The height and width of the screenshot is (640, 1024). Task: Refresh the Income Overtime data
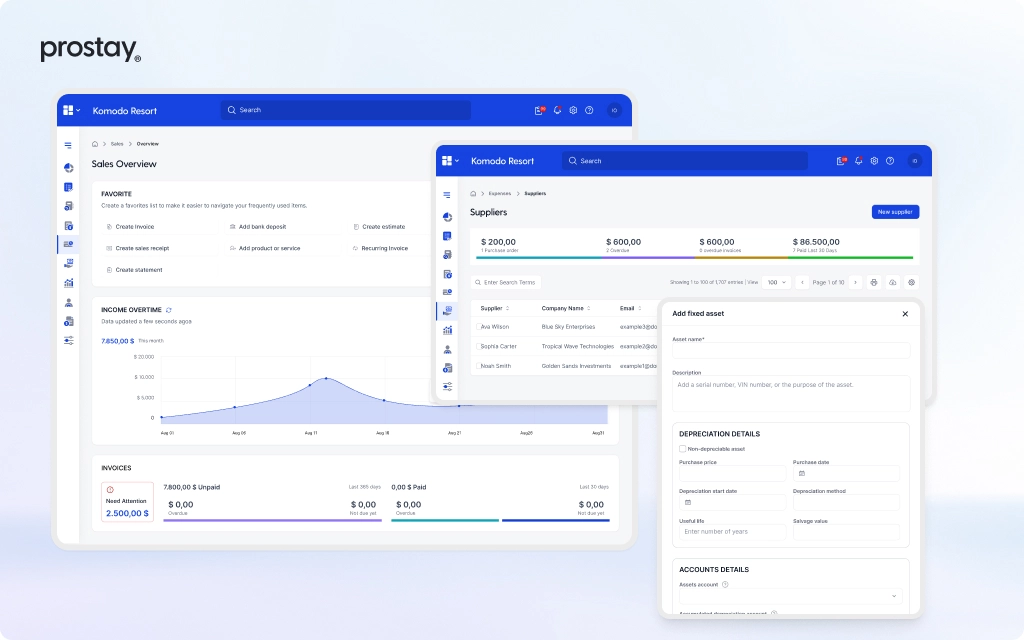coord(169,310)
